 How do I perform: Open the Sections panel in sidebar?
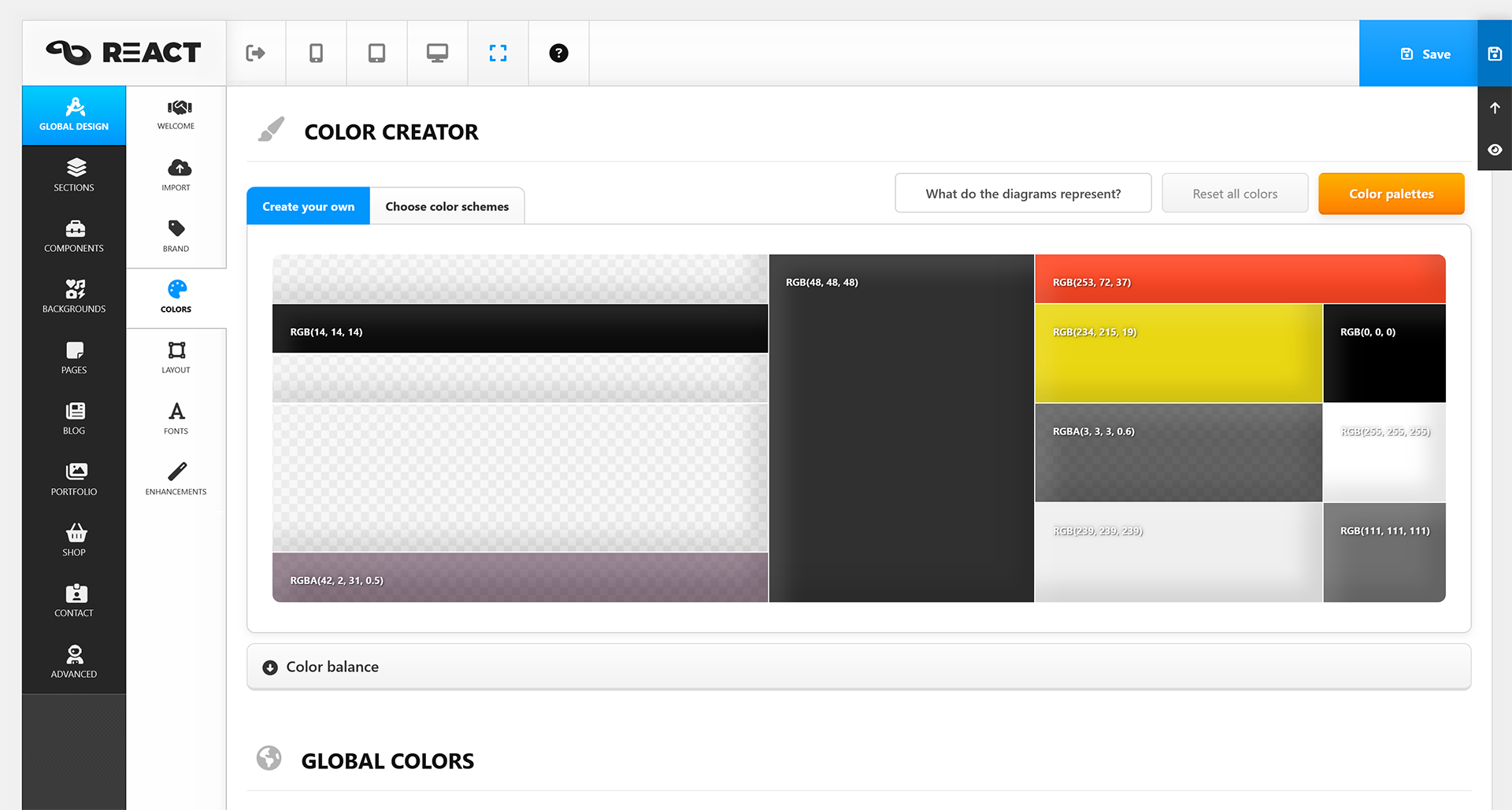coord(73,175)
